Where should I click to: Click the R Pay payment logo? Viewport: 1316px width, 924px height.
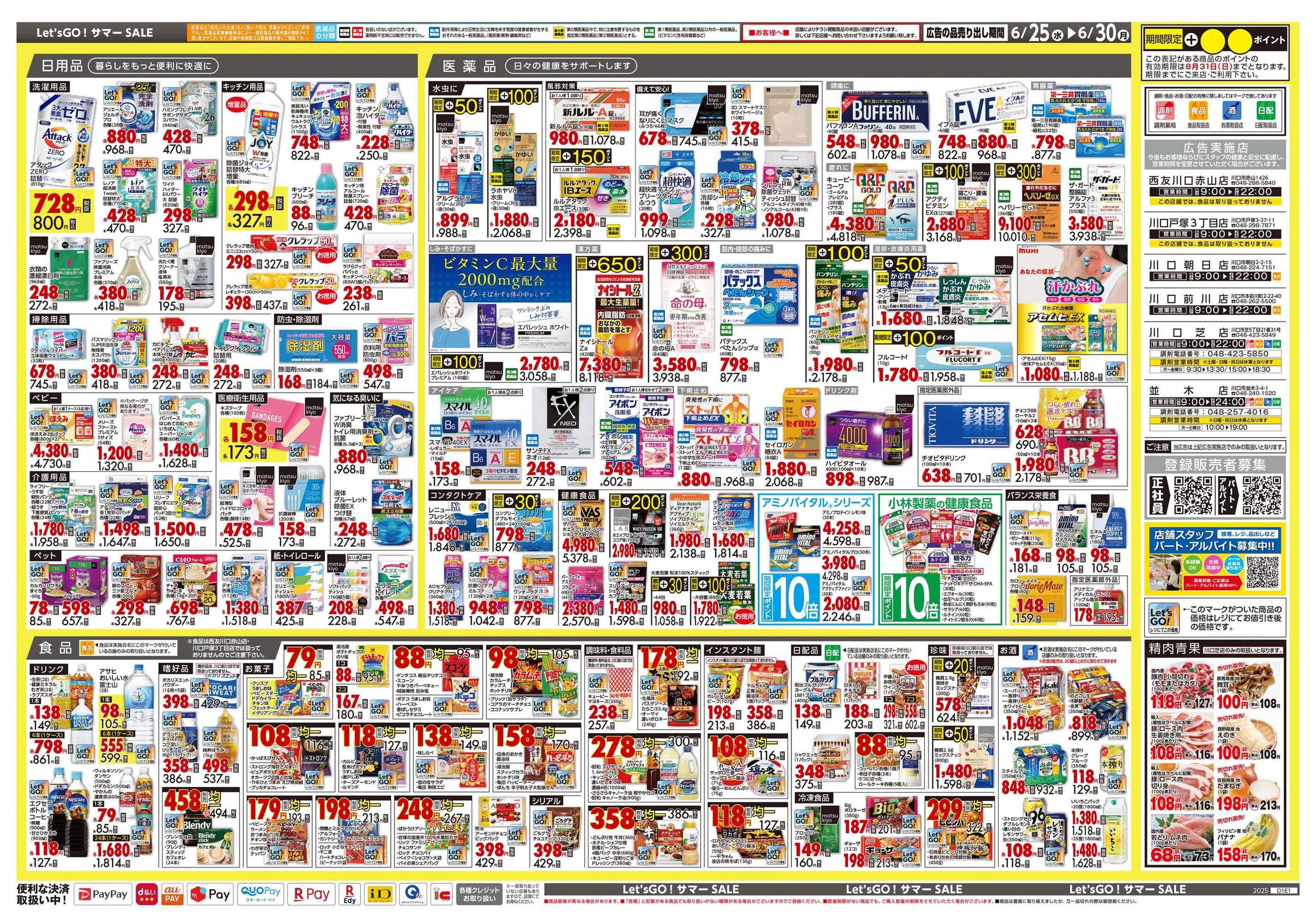pyautogui.click(x=311, y=894)
